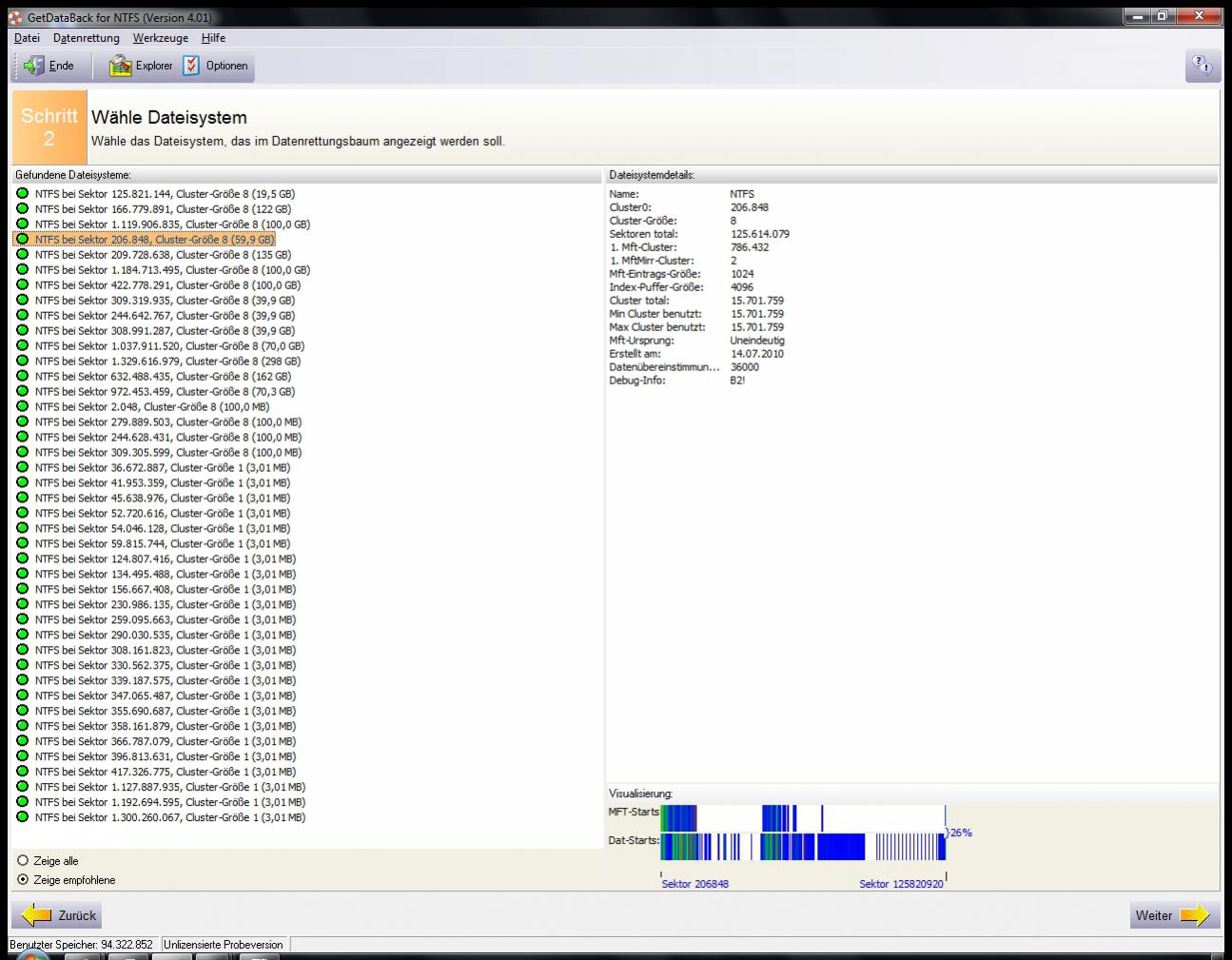Viewport: 1232px width, 960px height.
Task: Select NTFS entry at sector 41.953.359
Action: point(163,482)
